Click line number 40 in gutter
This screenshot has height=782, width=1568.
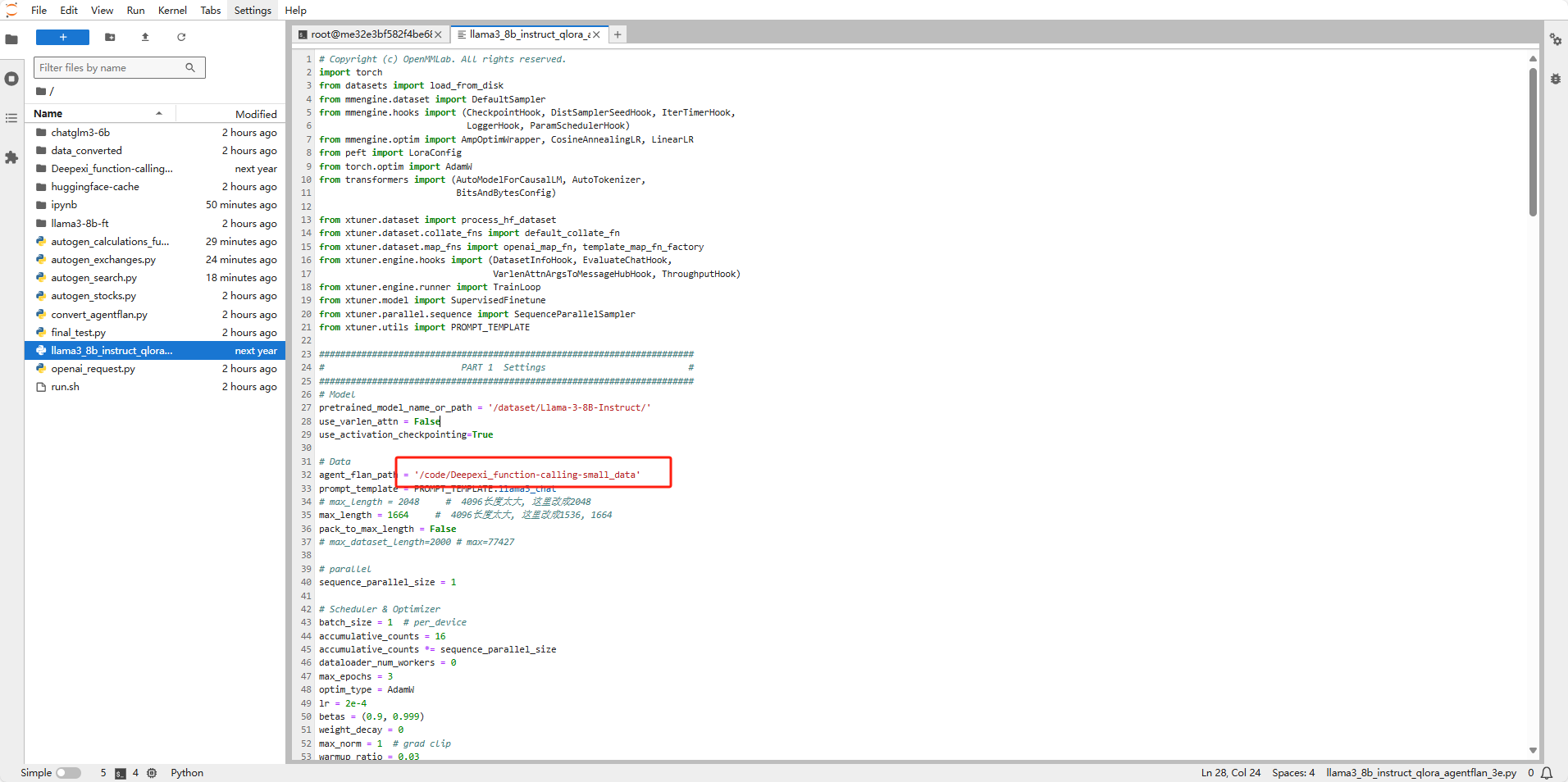[x=306, y=582]
